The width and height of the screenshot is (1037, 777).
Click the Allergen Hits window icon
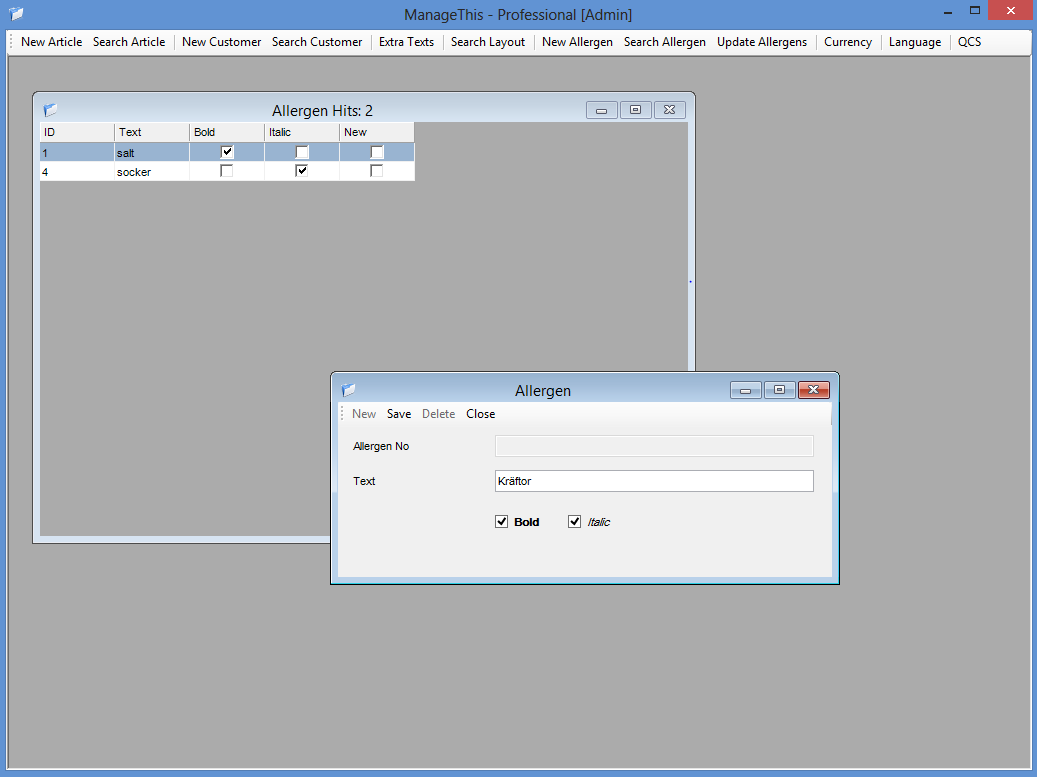[x=50, y=110]
